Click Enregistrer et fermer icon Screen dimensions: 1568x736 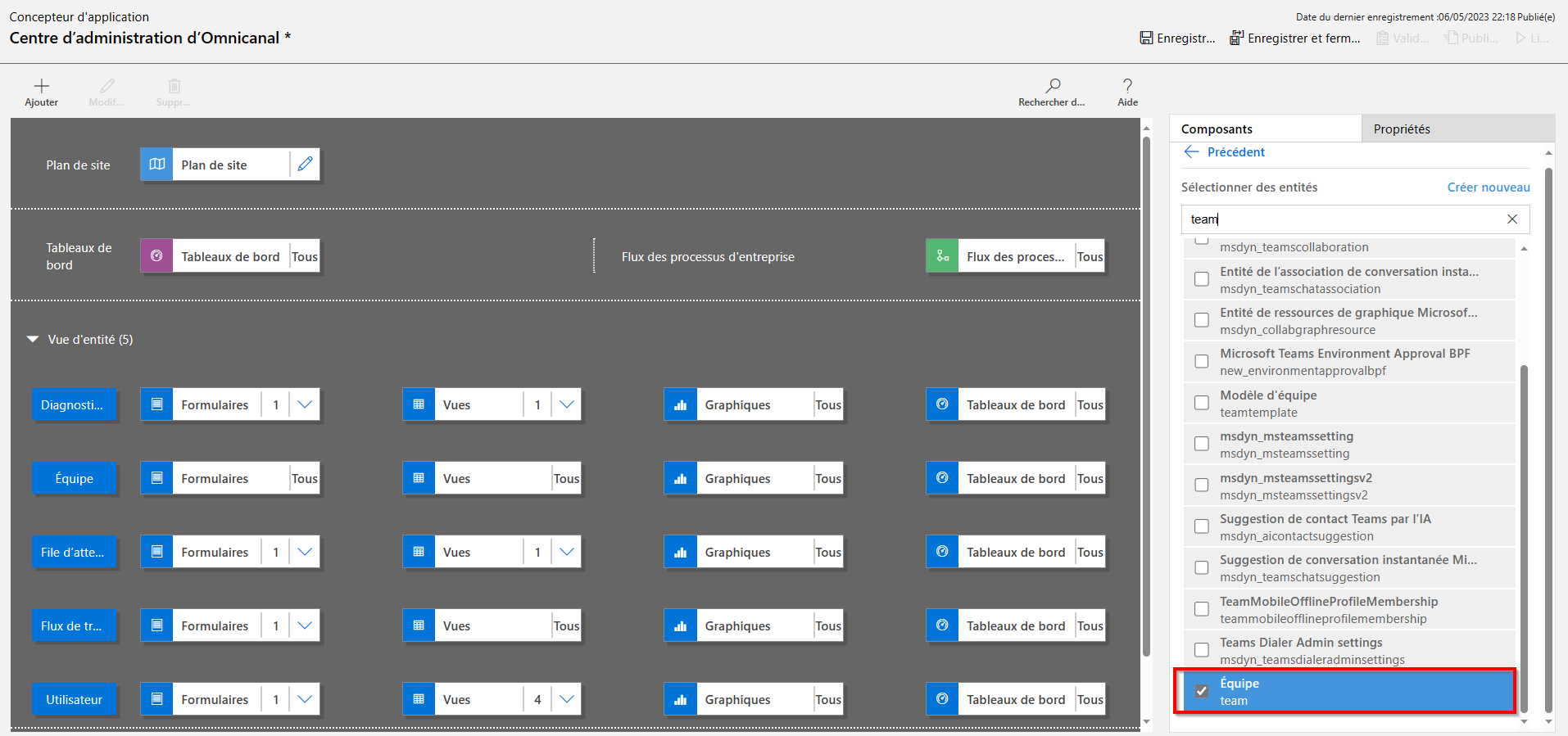point(1237,38)
